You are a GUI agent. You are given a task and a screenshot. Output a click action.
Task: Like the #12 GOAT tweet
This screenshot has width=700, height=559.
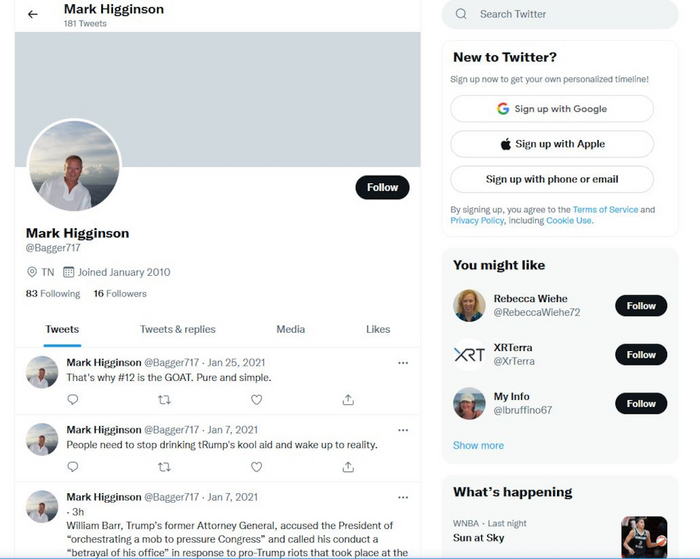coord(256,400)
